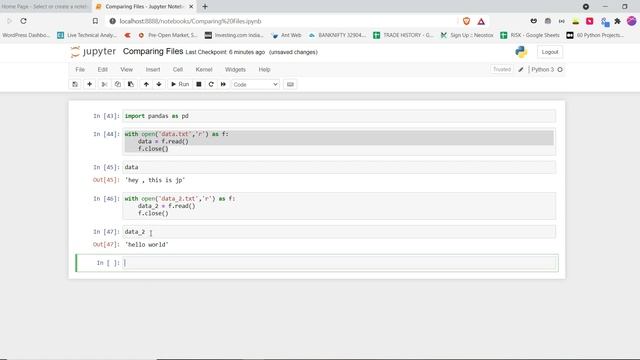Click the Jupyter logo
The height and width of the screenshot is (360, 640).
[x=93, y=52]
